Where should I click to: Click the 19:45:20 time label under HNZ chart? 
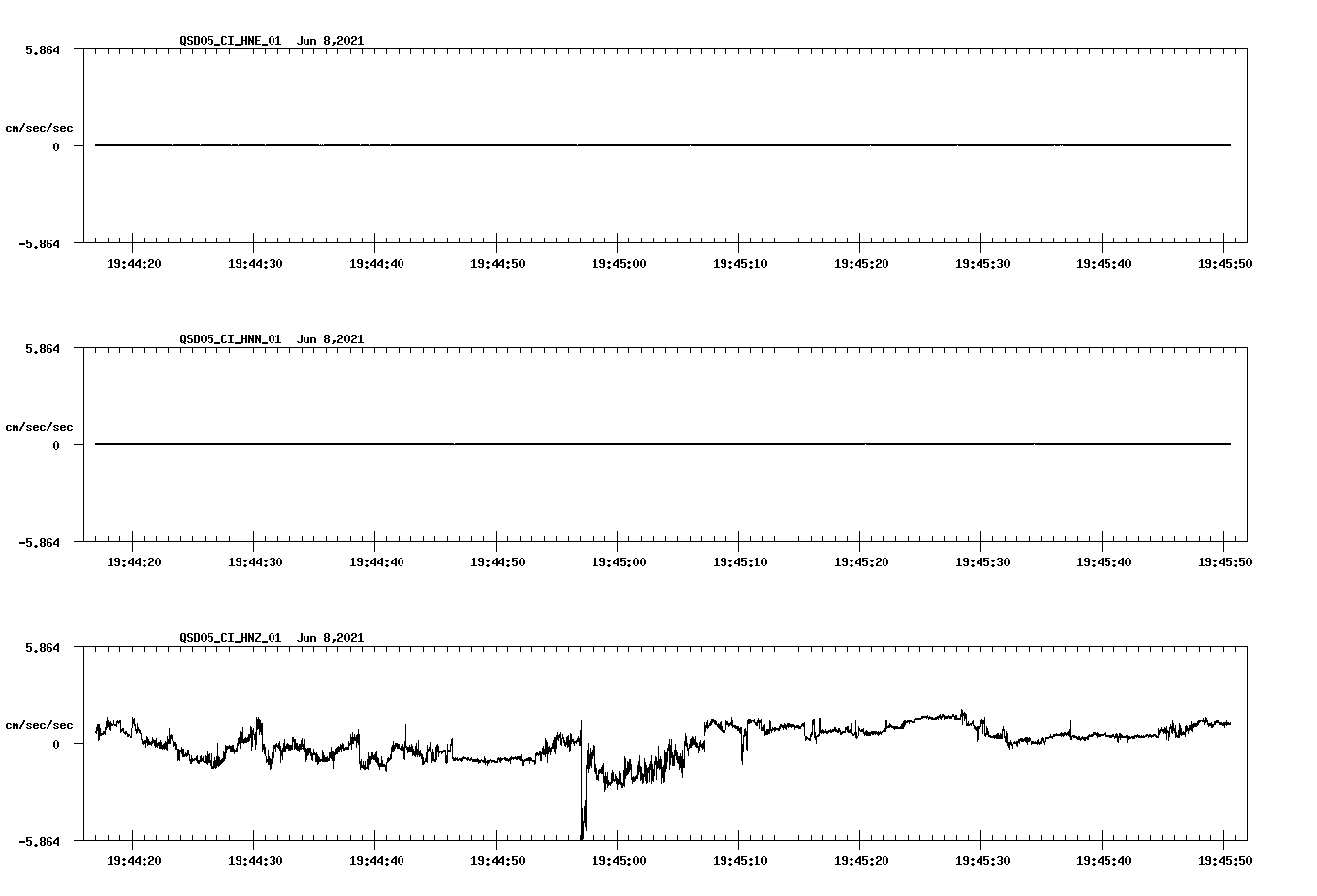(860, 860)
